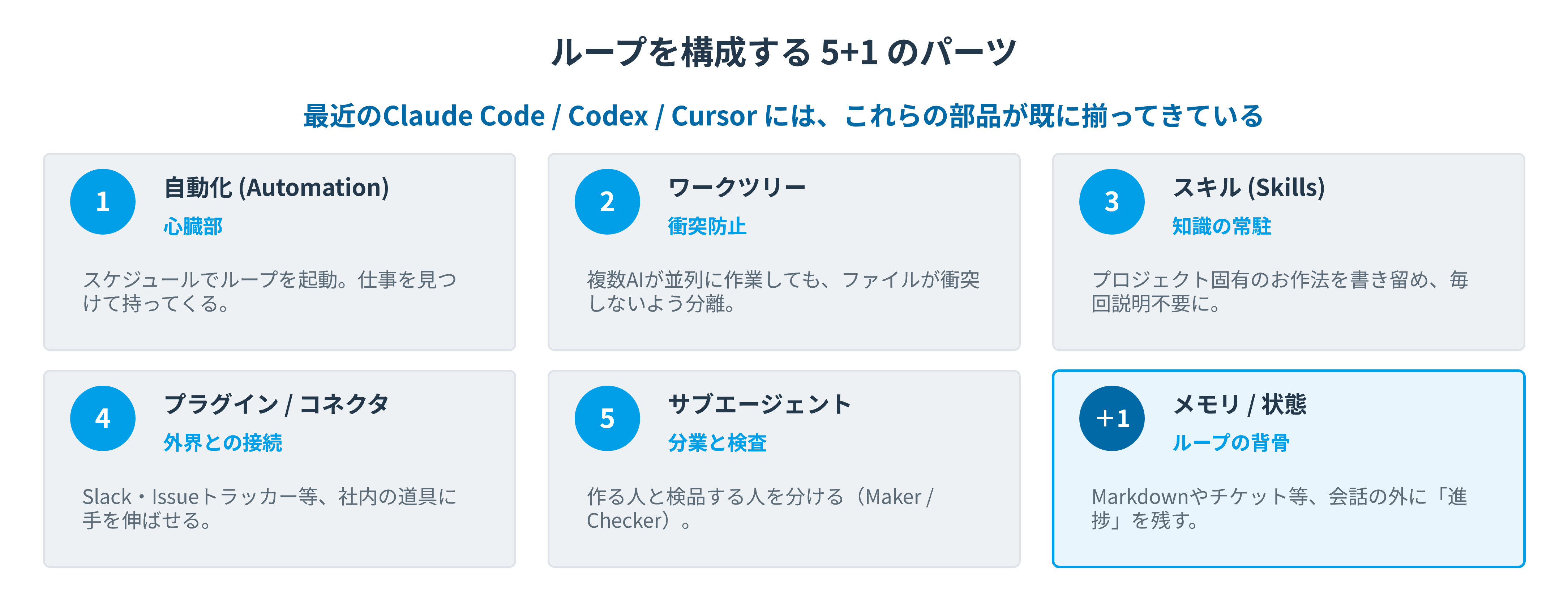The width and height of the screenshot is (1568, 600).
Task: Click the number 2 circle badge
Action: coord(608,201)
